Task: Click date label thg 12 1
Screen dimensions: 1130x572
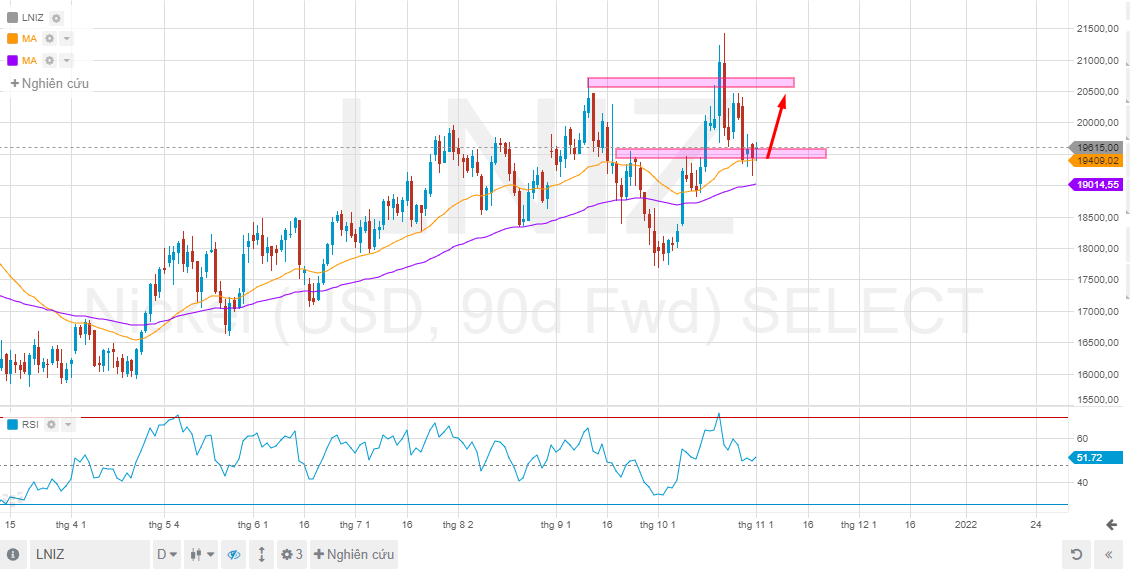Action: click(x=858, y=524)
